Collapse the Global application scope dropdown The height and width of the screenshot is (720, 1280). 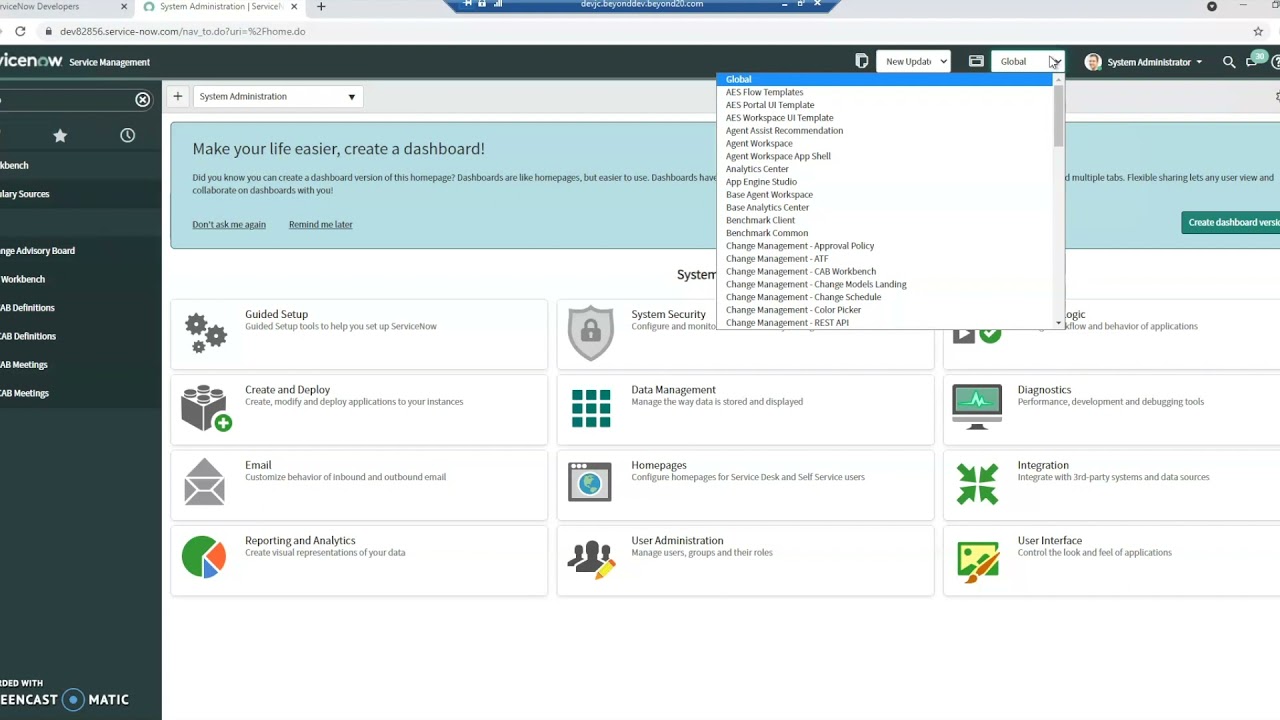coord(1027,61)
